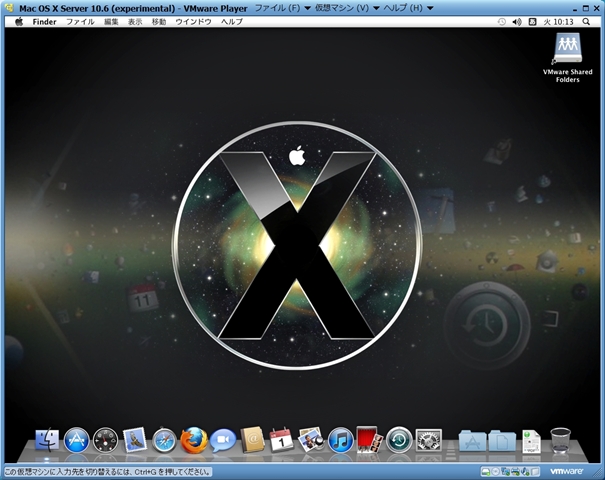Click the vmware logo in status bar
605x480 pixels.
(566, 471)
